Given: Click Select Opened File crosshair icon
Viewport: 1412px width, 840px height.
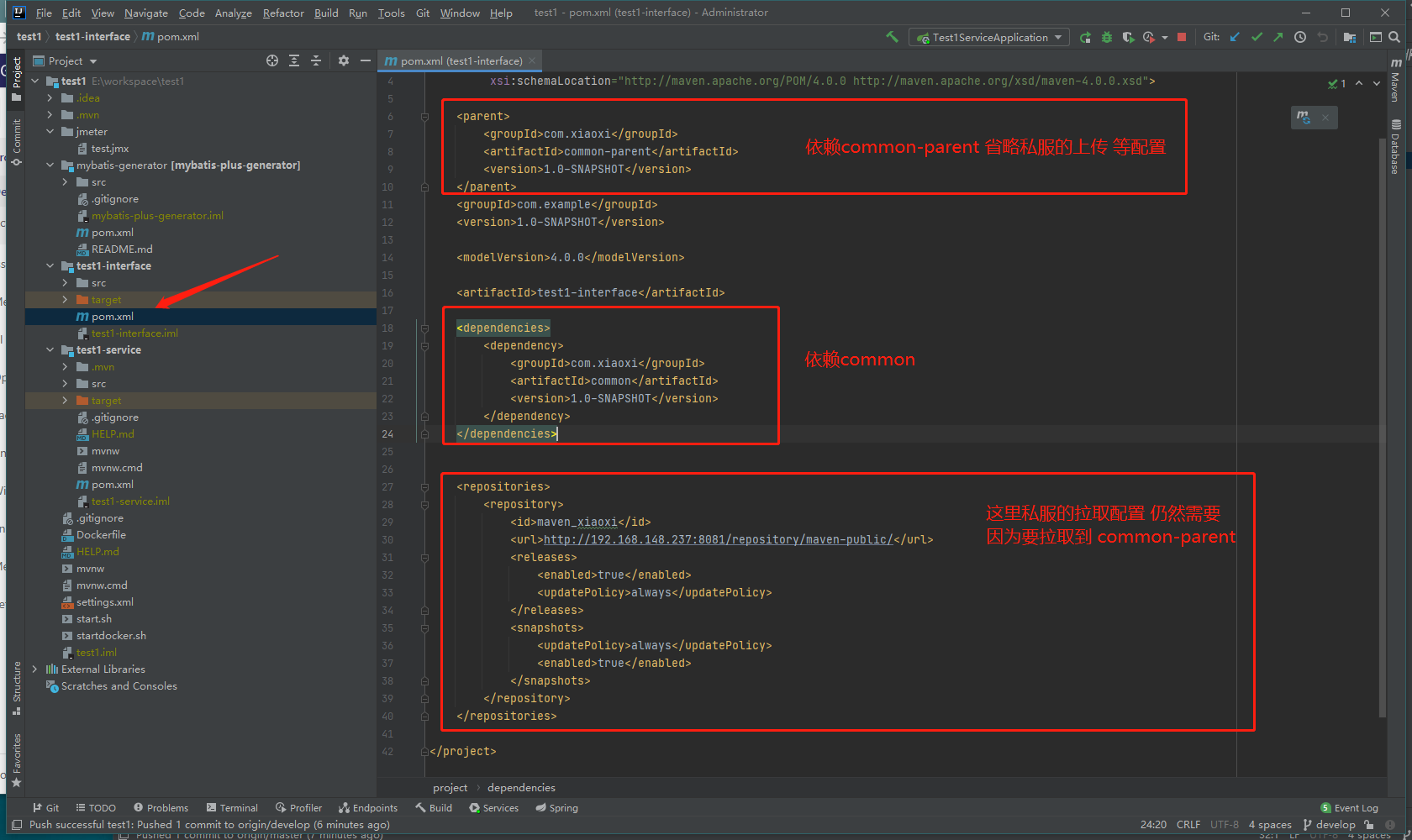Looking at the screenshot, I should click(x=272, y=60).
